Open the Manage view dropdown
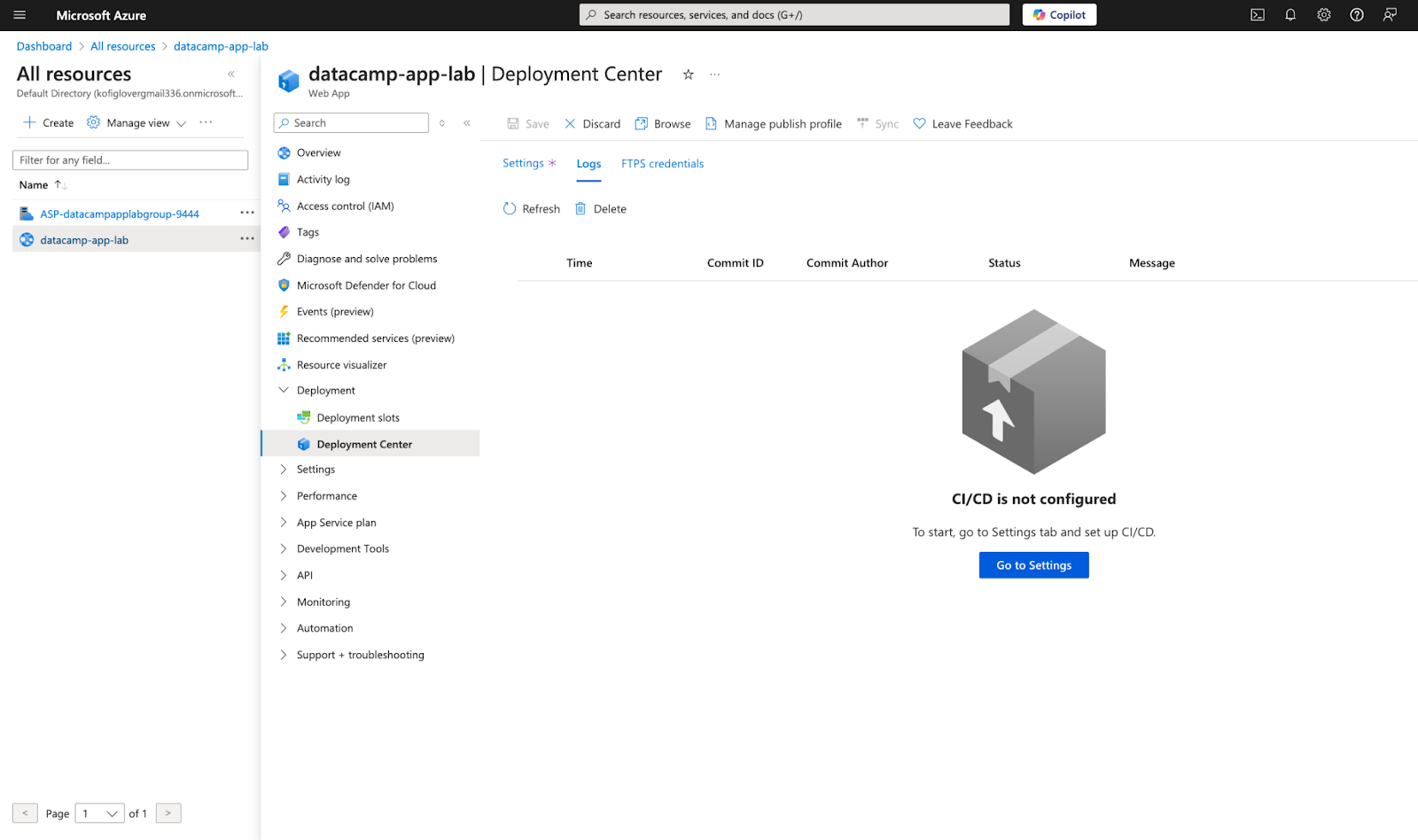This screenshot has height=840, width=1418. coord(136,123)
